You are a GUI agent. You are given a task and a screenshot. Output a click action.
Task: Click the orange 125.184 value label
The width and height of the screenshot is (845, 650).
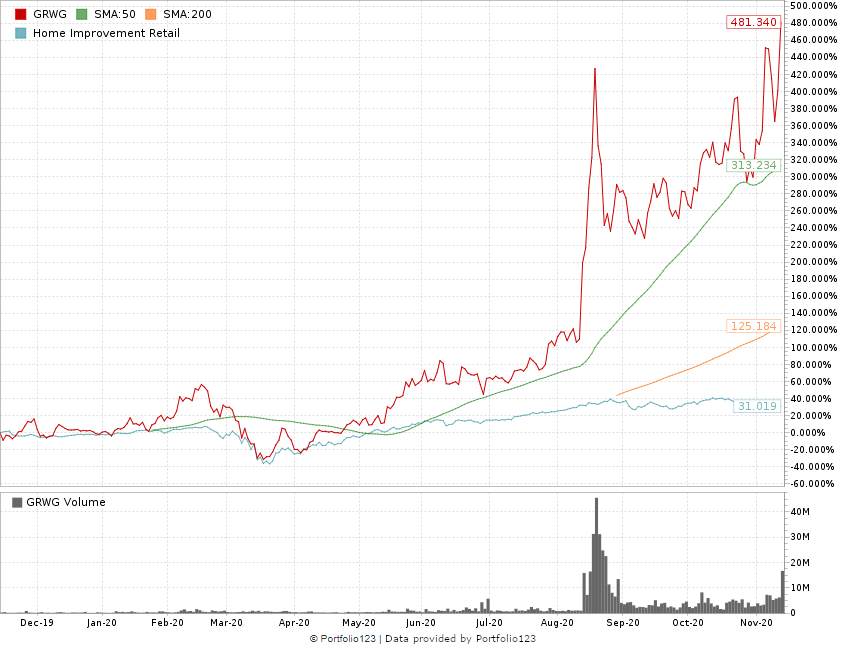pos(753,326)
